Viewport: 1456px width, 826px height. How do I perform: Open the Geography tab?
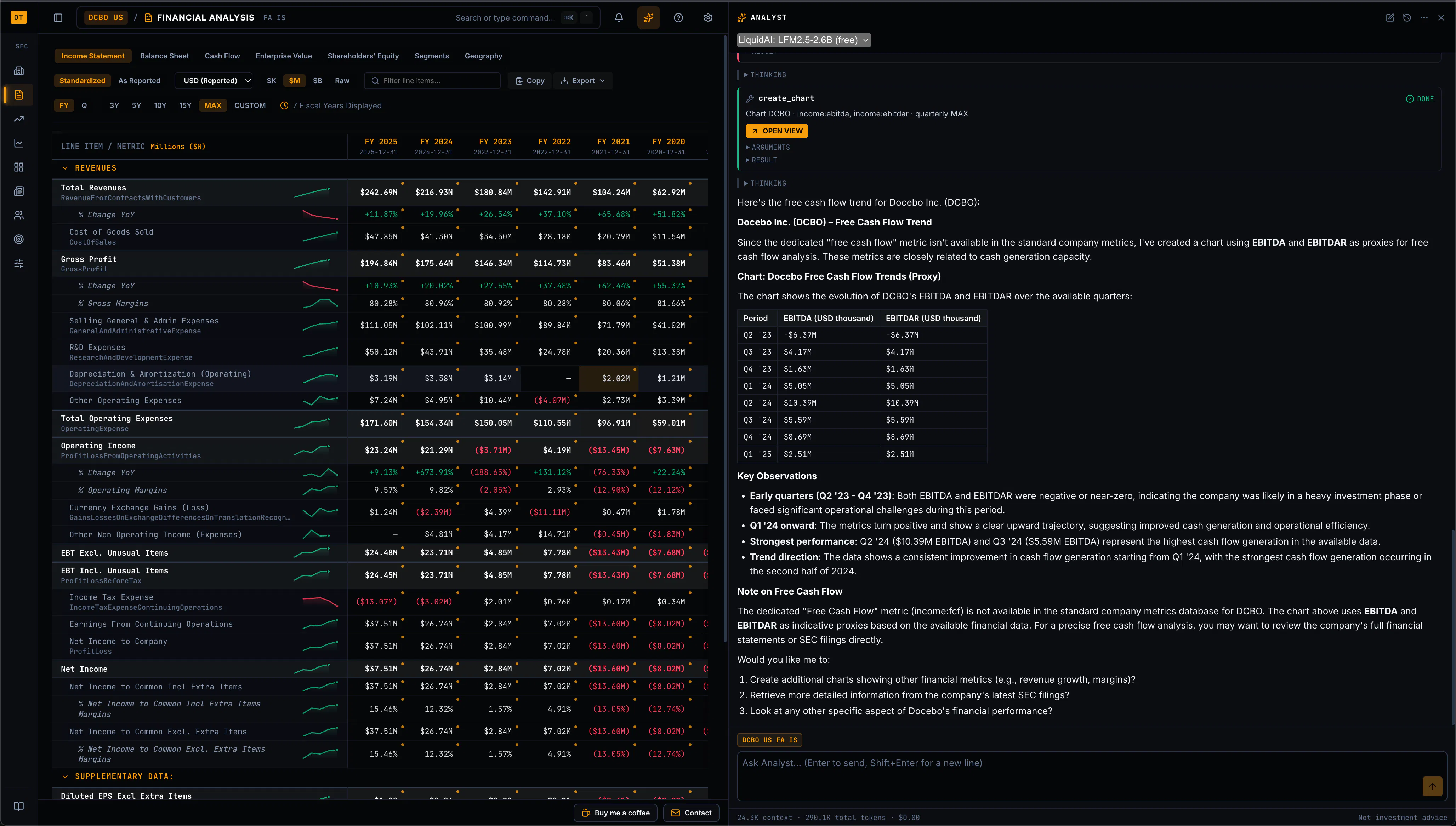point(483,56)
